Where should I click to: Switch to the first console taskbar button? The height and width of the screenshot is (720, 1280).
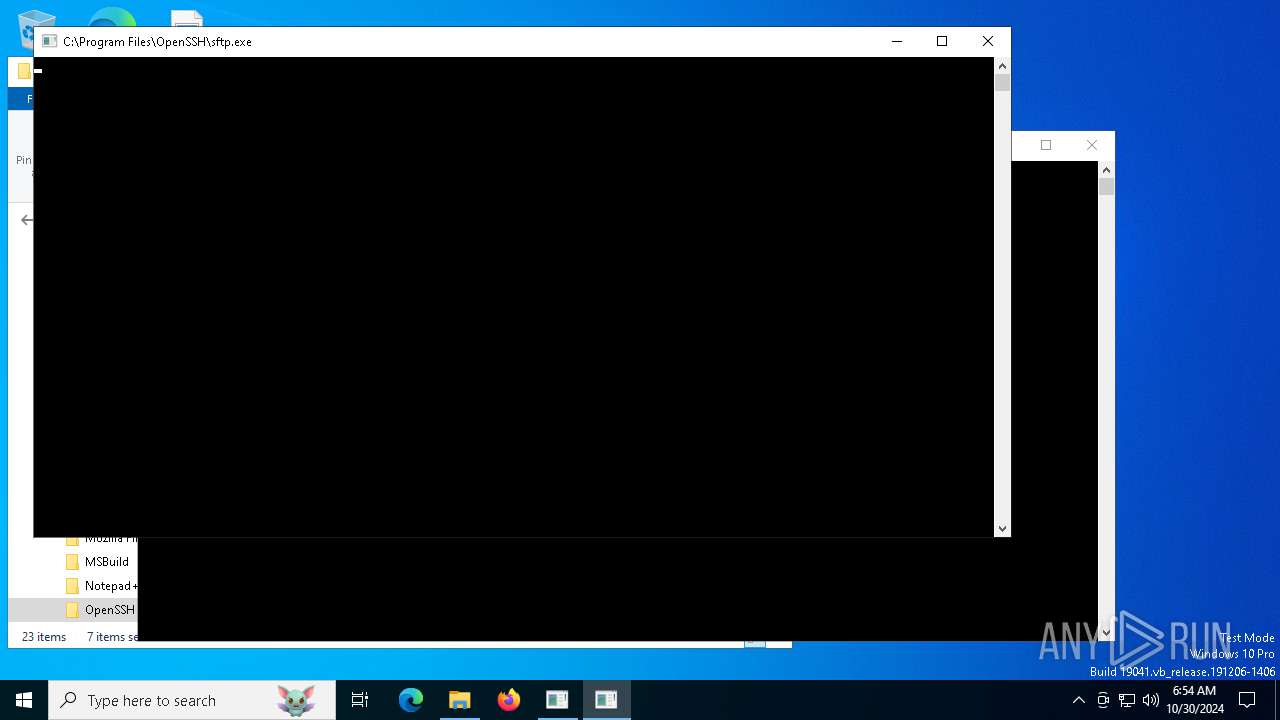click(557, 700)
